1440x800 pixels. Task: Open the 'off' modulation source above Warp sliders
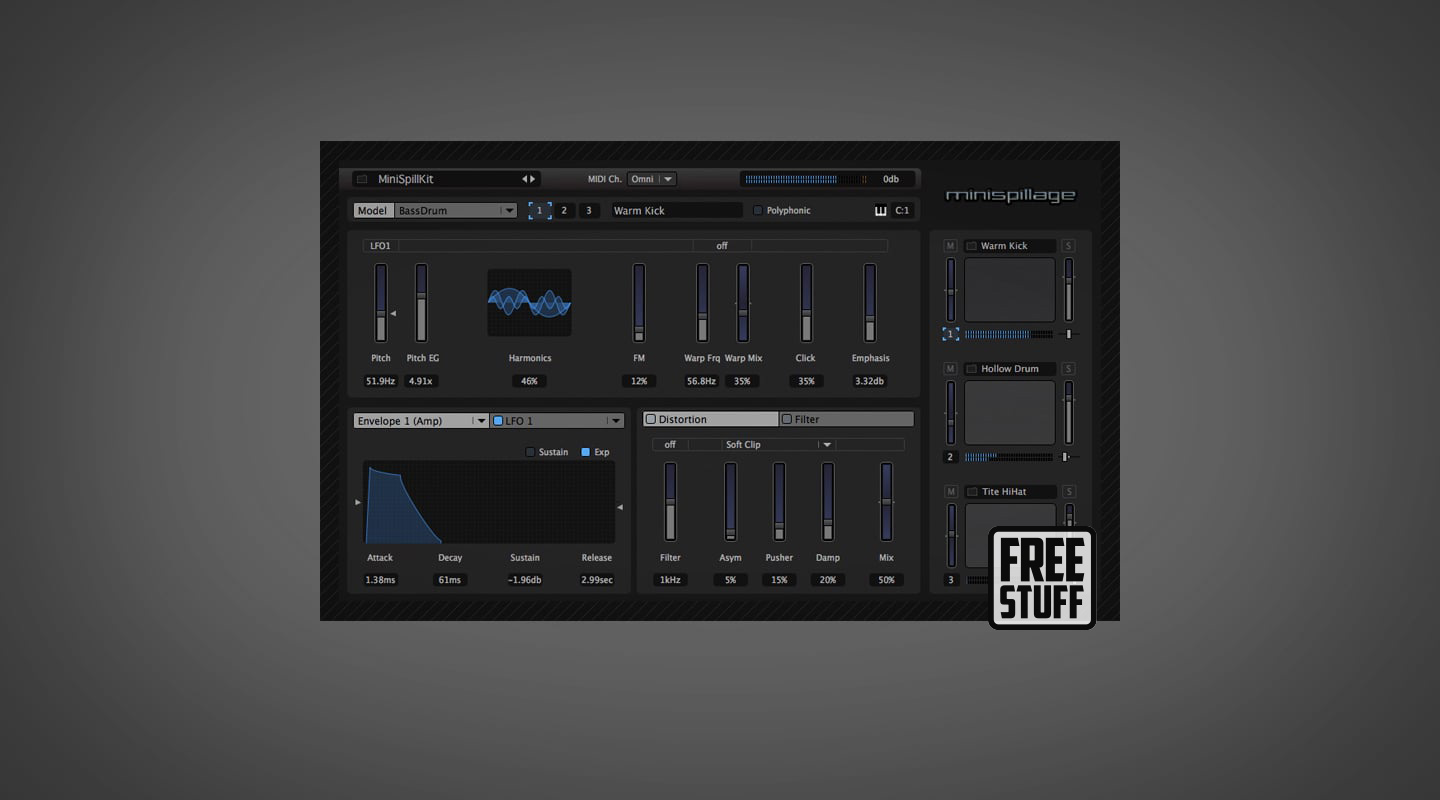point(721,246)
